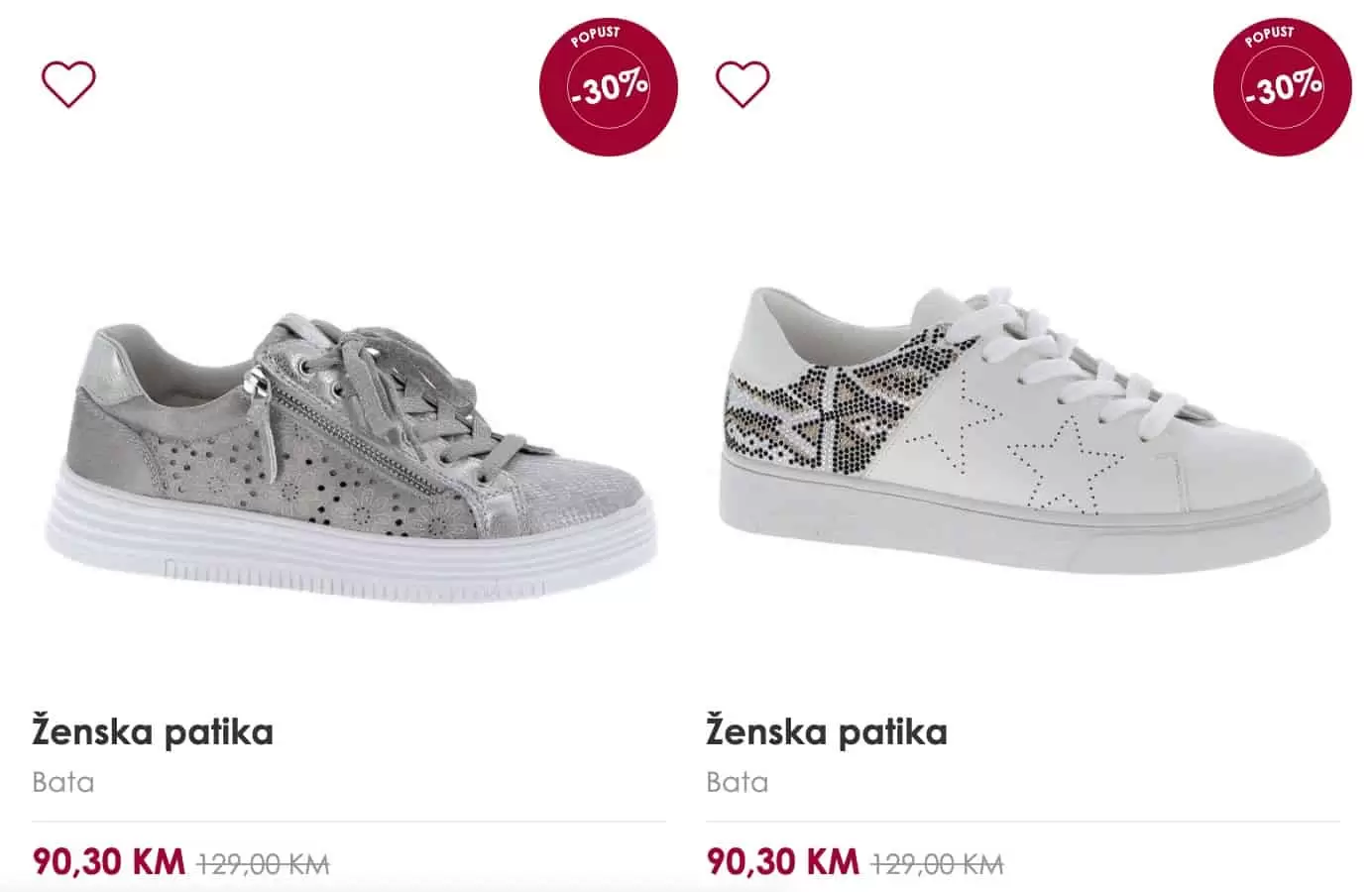Add the gray zip sneaker to wishlist

pos(68,84)
